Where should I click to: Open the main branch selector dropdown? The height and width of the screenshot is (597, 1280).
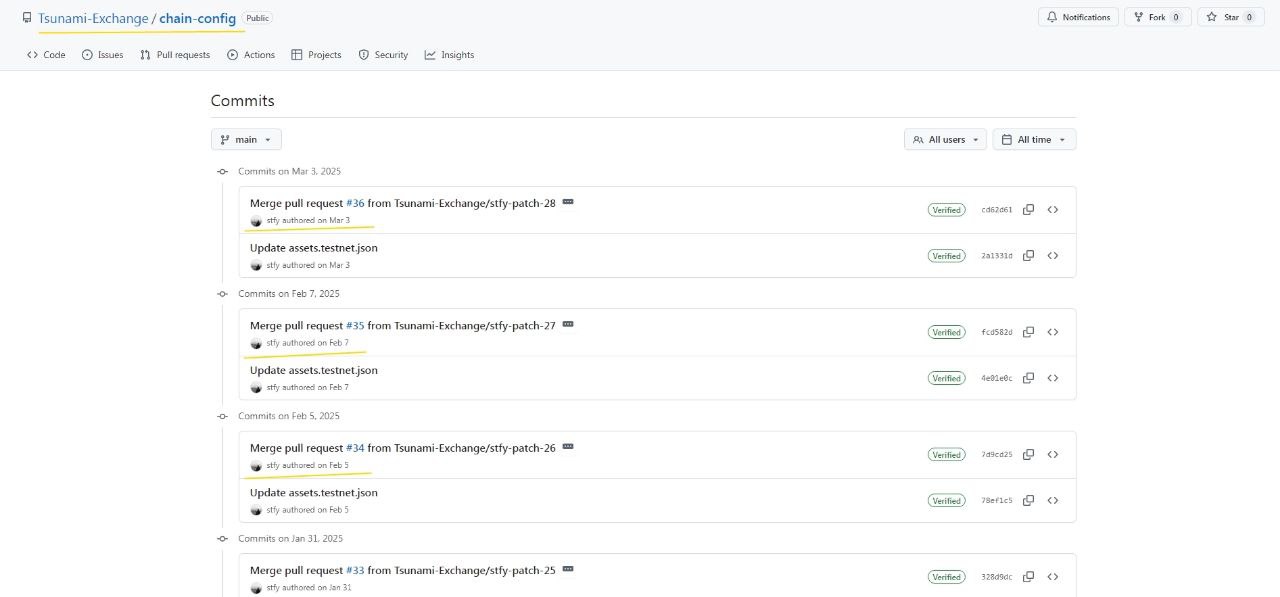pyautogui.click(x=246, y=140)
